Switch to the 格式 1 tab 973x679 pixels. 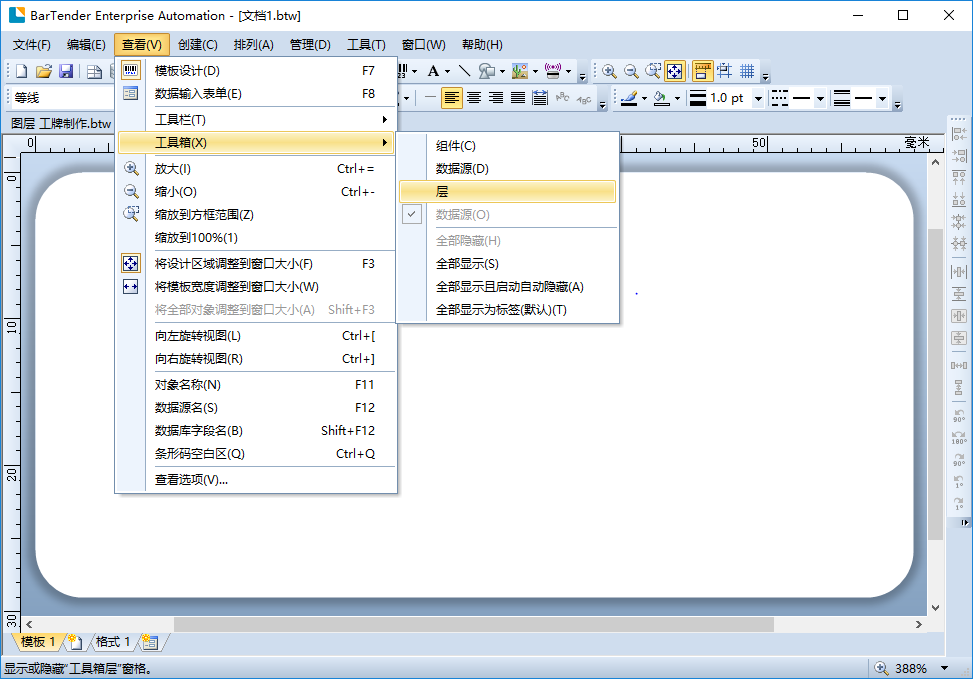(113, 642)
